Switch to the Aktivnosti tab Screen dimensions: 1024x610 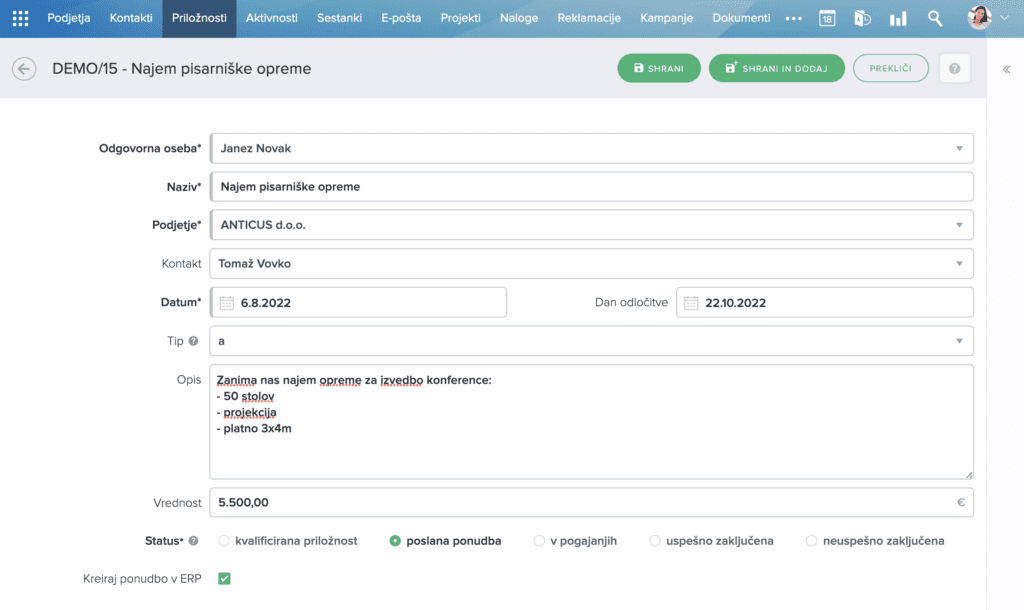coord(272,18)
